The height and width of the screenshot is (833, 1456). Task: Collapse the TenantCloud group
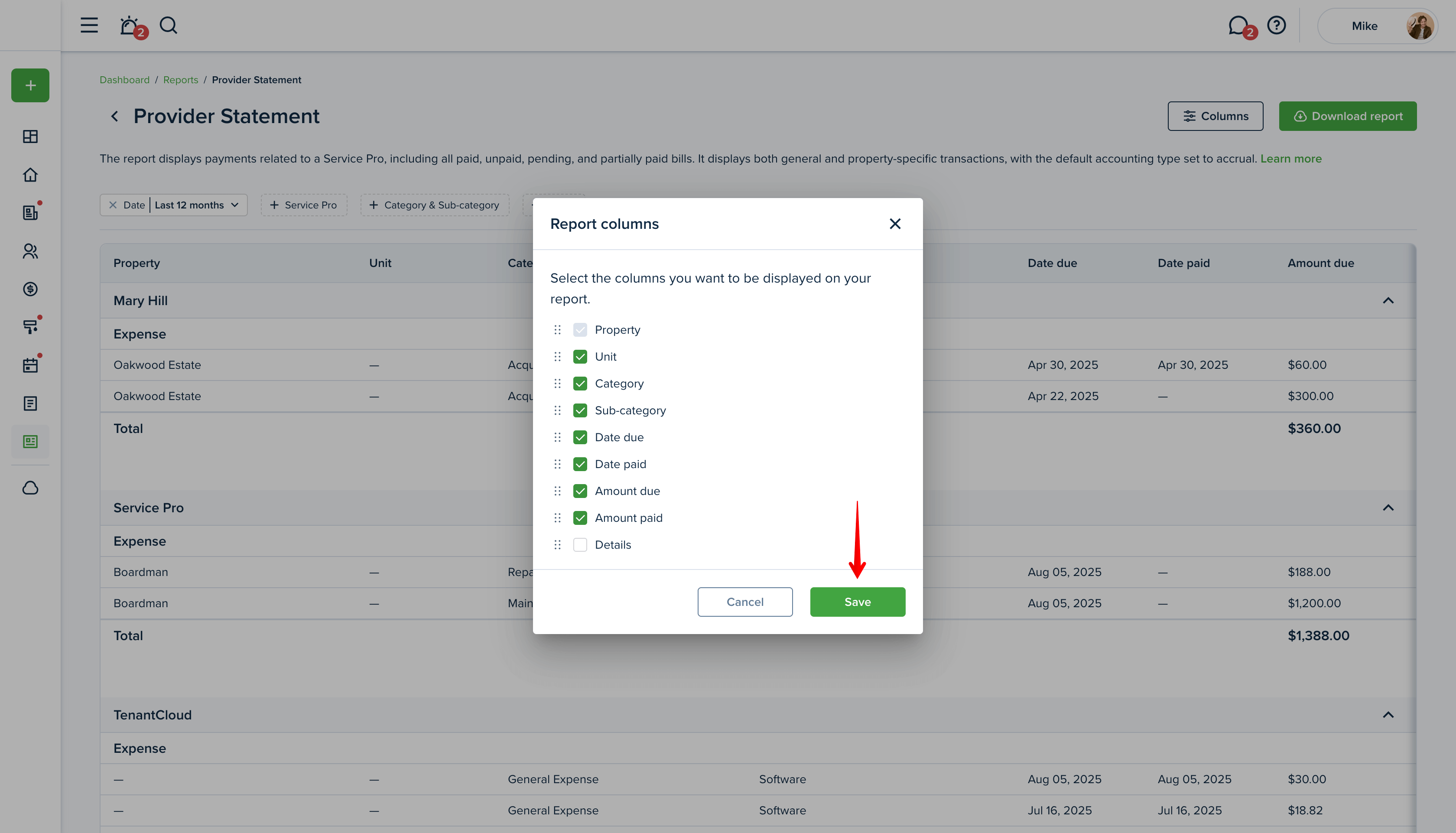click(1388, 715)
